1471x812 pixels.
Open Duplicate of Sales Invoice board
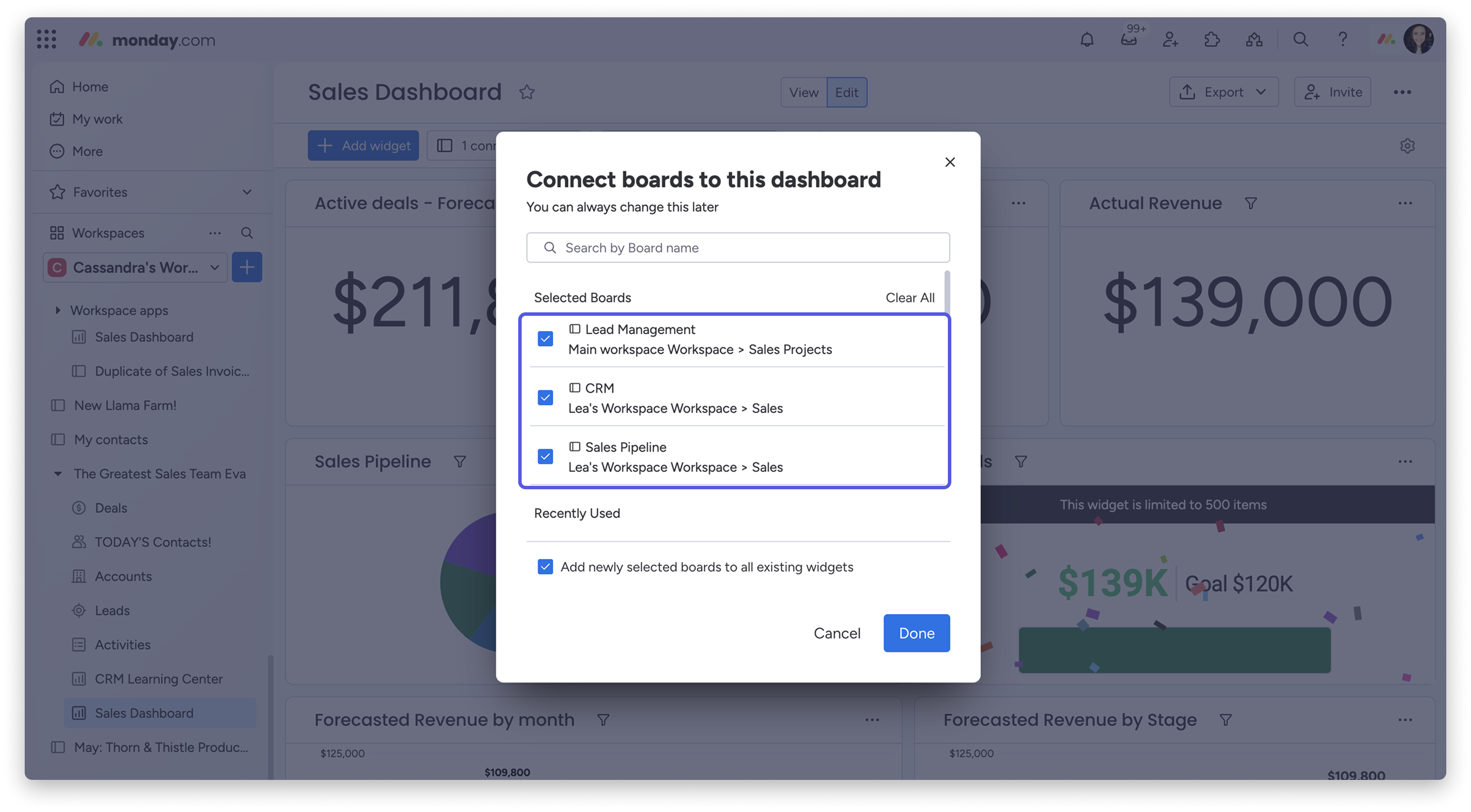coord(161,371)
